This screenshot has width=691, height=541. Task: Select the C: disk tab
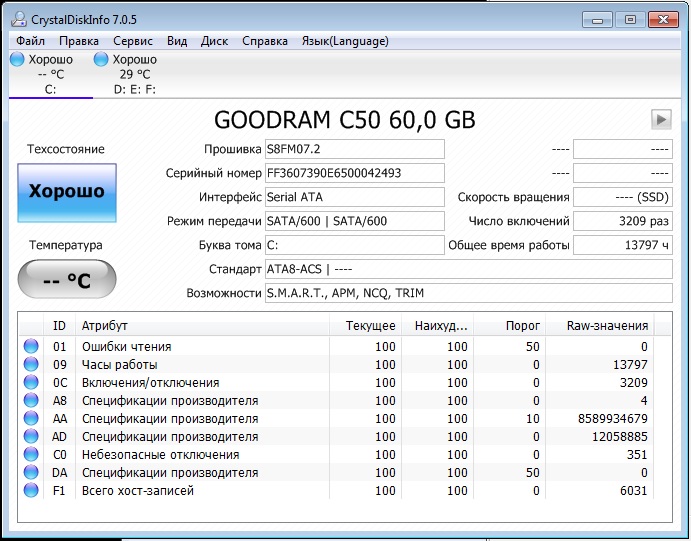(x=50, y=74)
